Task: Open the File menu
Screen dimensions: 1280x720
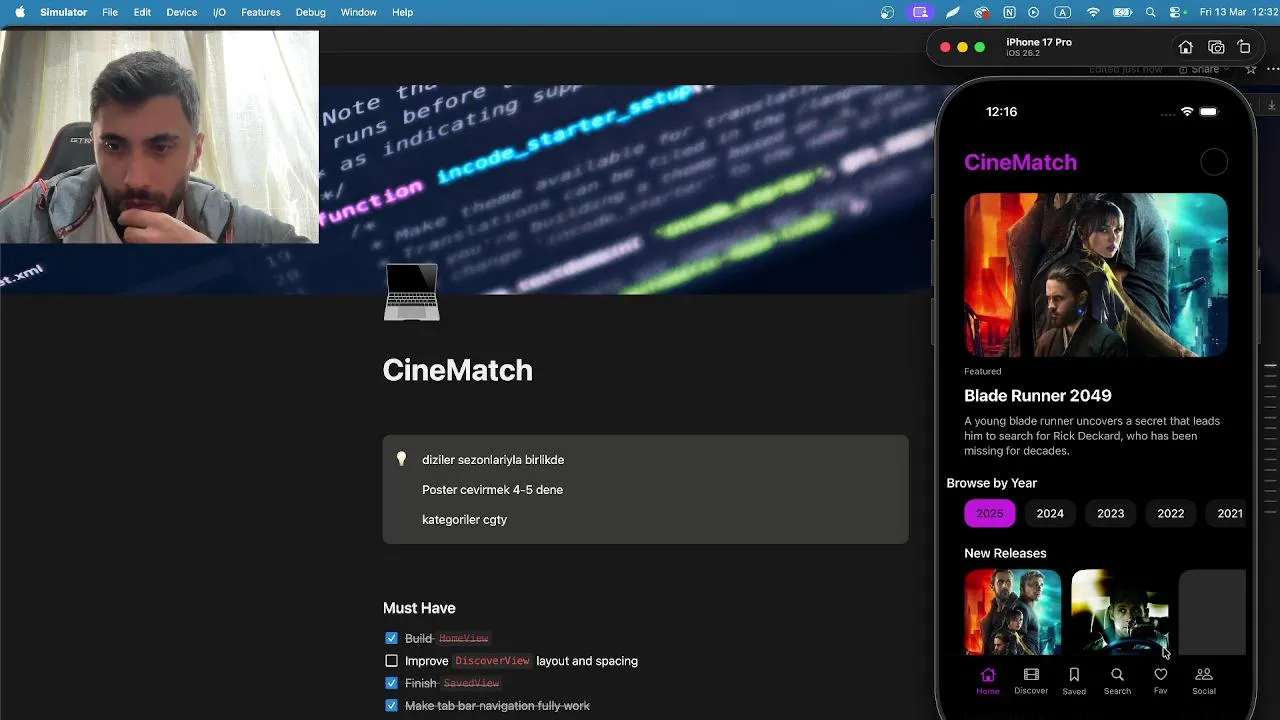Action: pyautogui.click(x=110, y=12)
